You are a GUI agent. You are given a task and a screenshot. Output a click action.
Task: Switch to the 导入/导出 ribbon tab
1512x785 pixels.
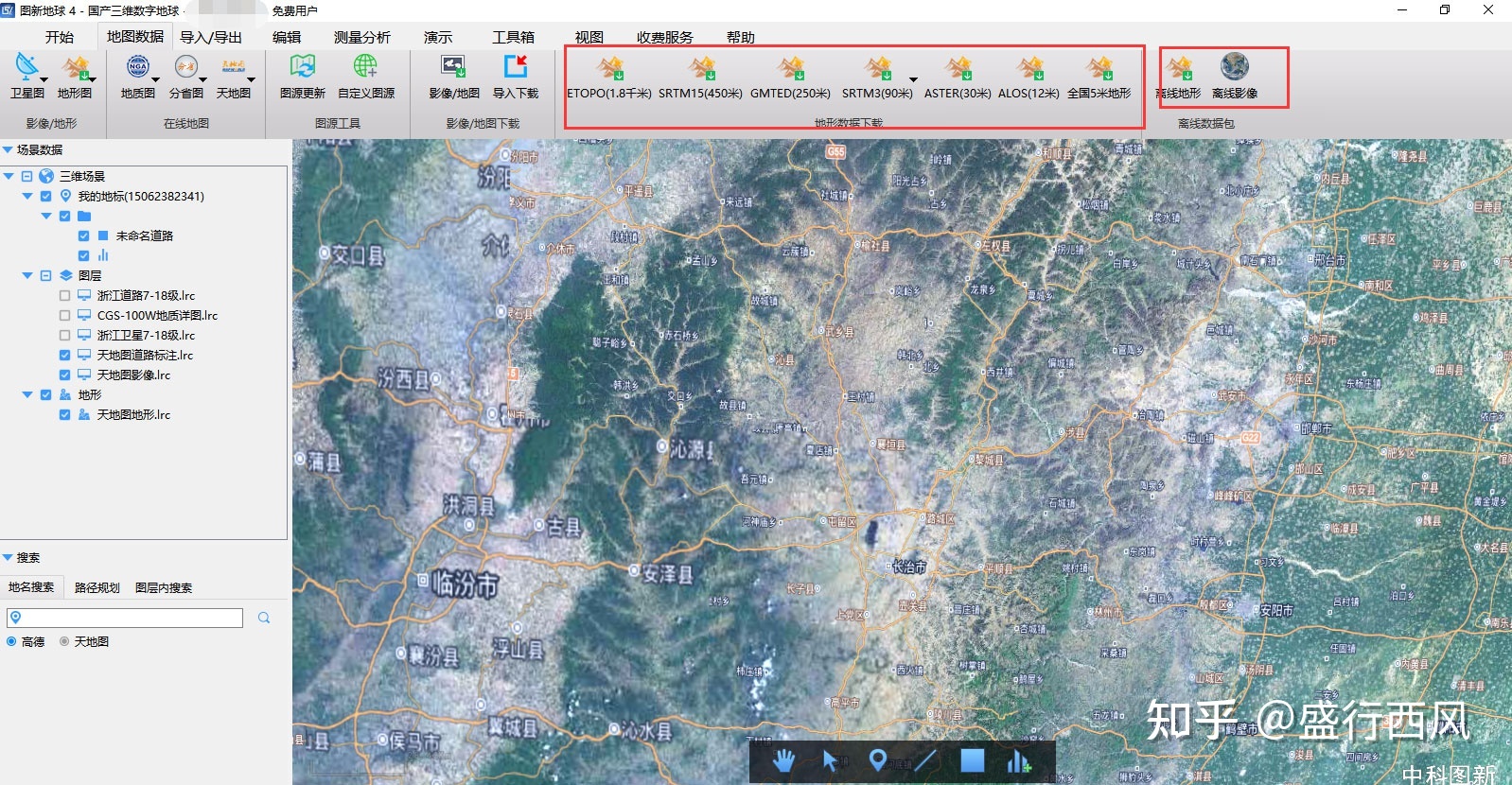coord(211,37)
